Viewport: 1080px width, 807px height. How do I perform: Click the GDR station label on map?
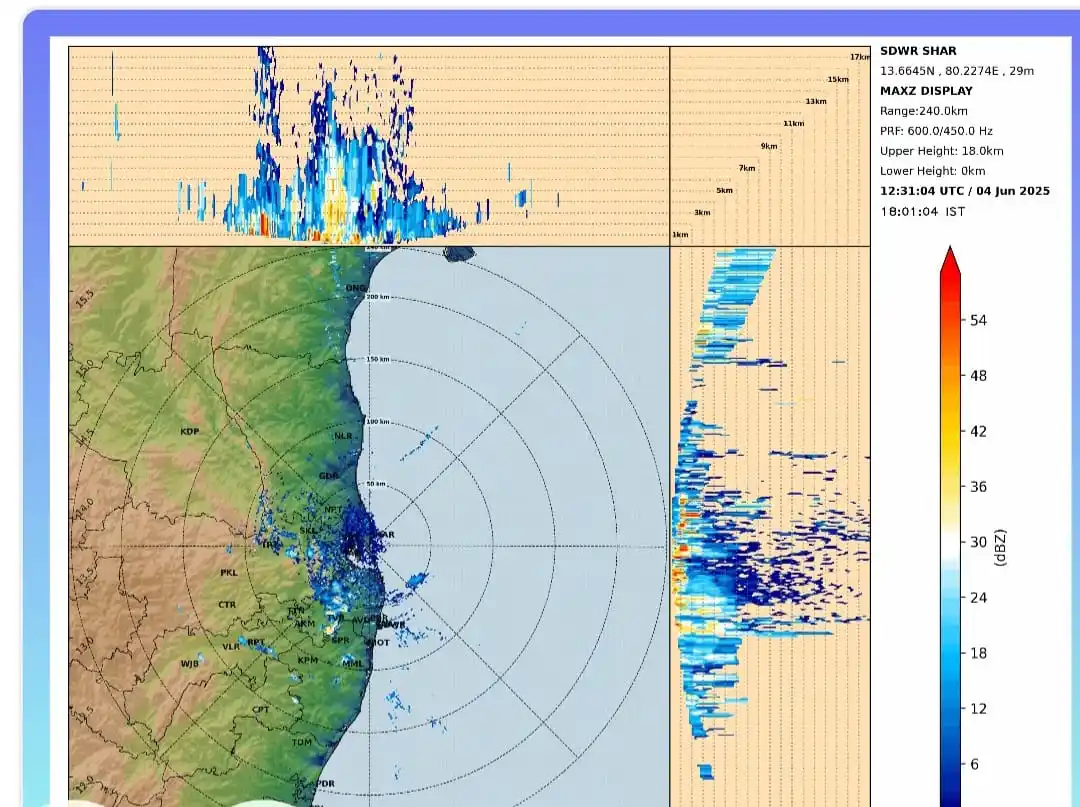pos(329,476)
